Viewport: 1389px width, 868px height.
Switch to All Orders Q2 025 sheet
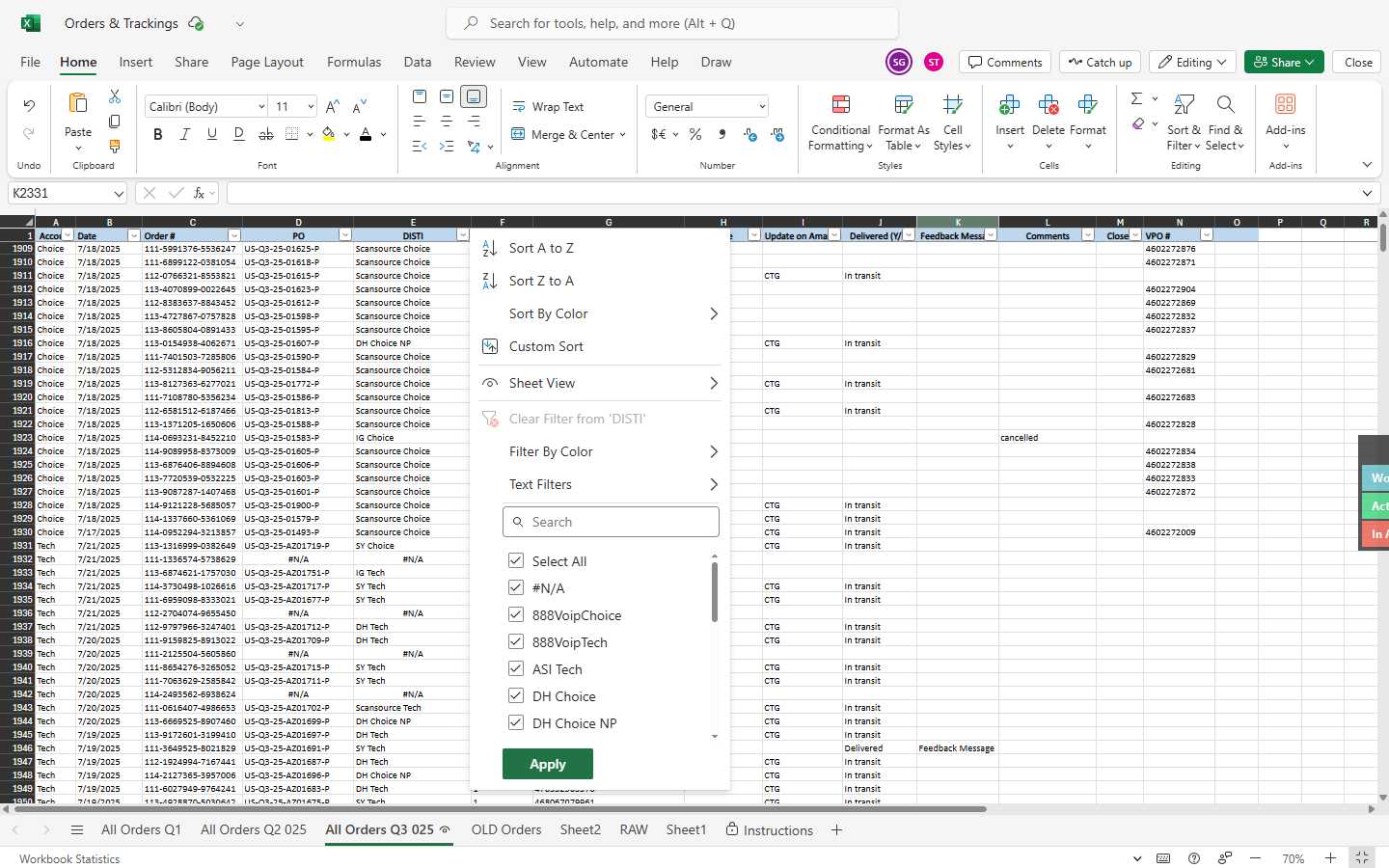254,829
